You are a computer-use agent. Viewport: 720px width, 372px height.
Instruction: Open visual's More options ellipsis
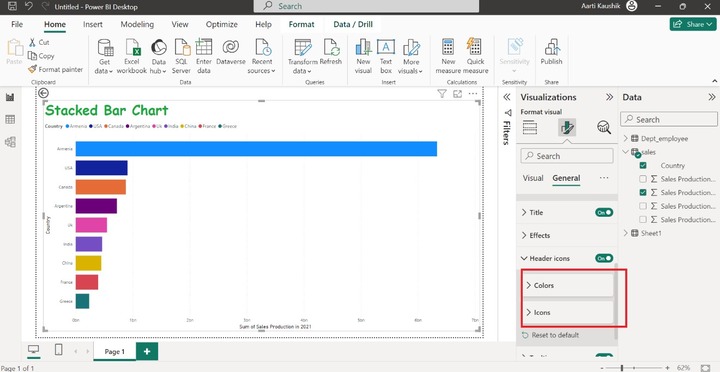(473, 94)
